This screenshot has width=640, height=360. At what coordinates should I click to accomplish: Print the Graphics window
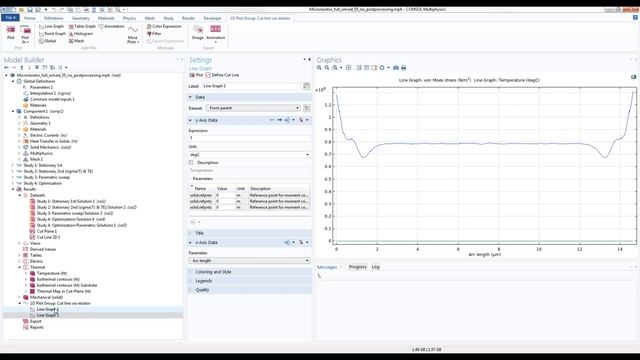pos(404,68)
